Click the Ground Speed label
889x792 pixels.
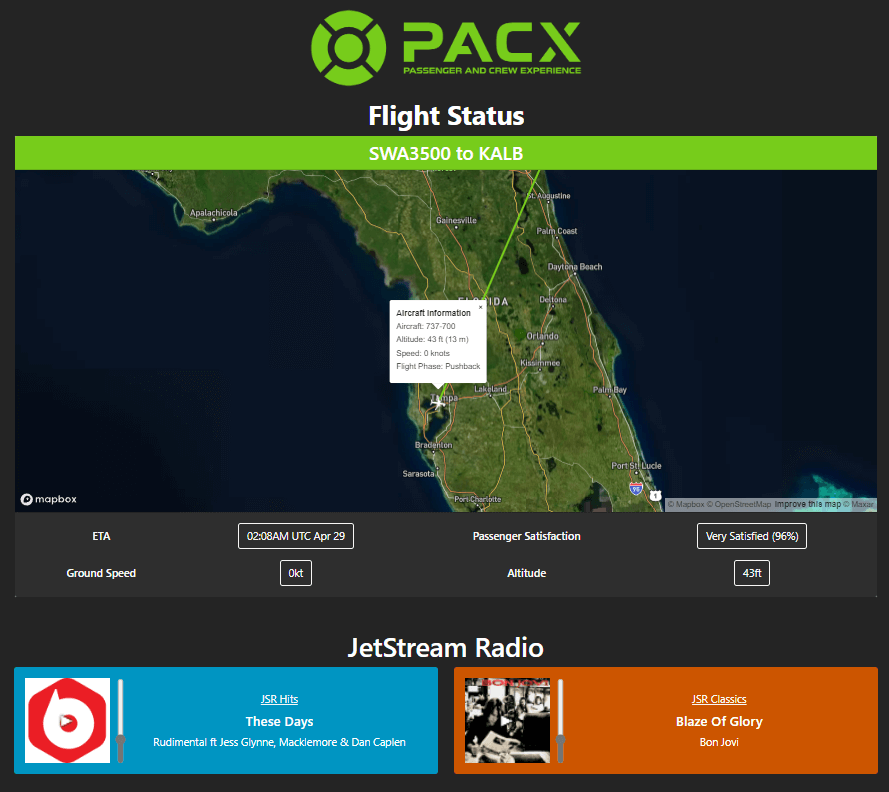point(101,573)
